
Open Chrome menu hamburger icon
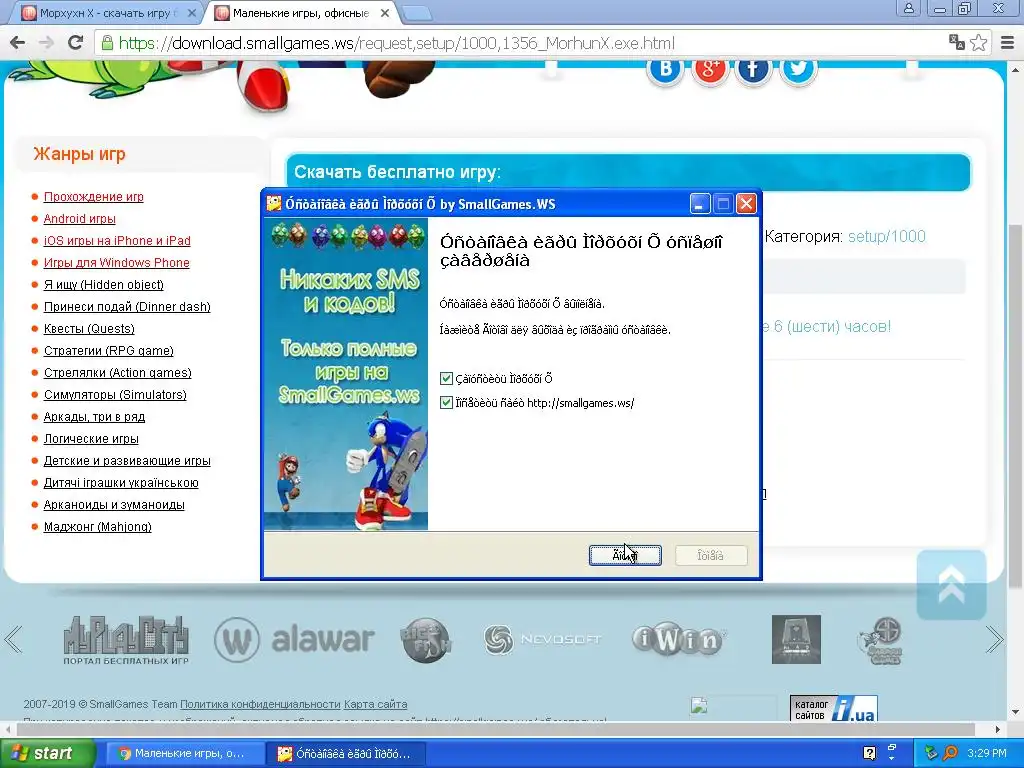point(1008,43)
